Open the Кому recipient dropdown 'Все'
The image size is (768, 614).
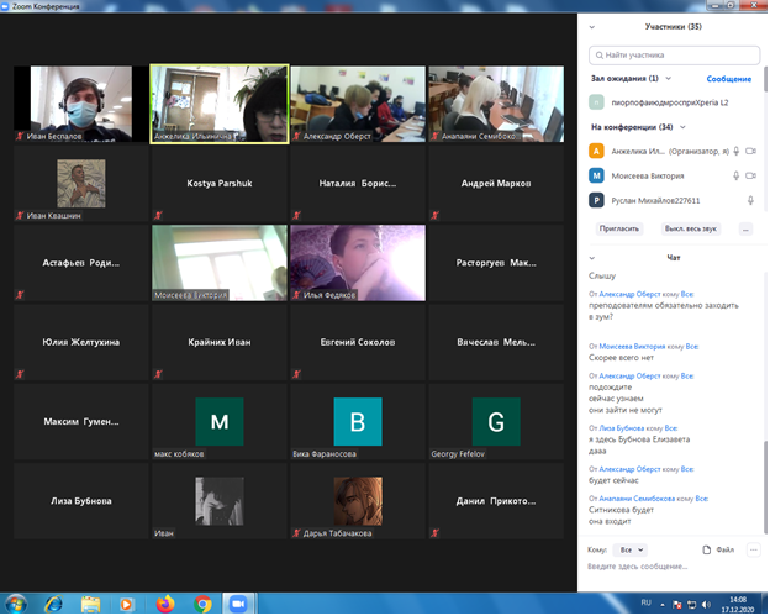point(632,549)
